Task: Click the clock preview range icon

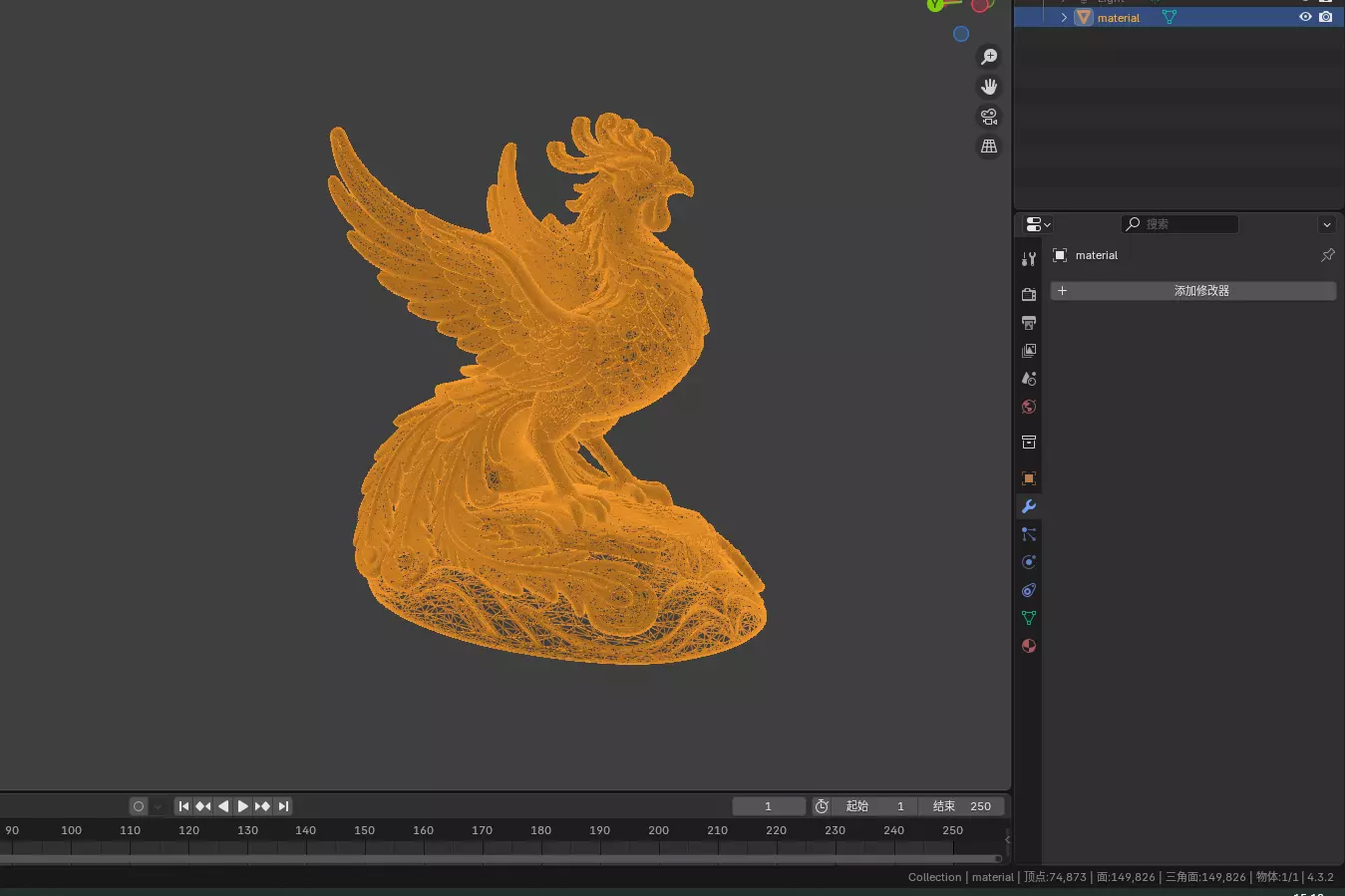Action: tap(822, 806)
